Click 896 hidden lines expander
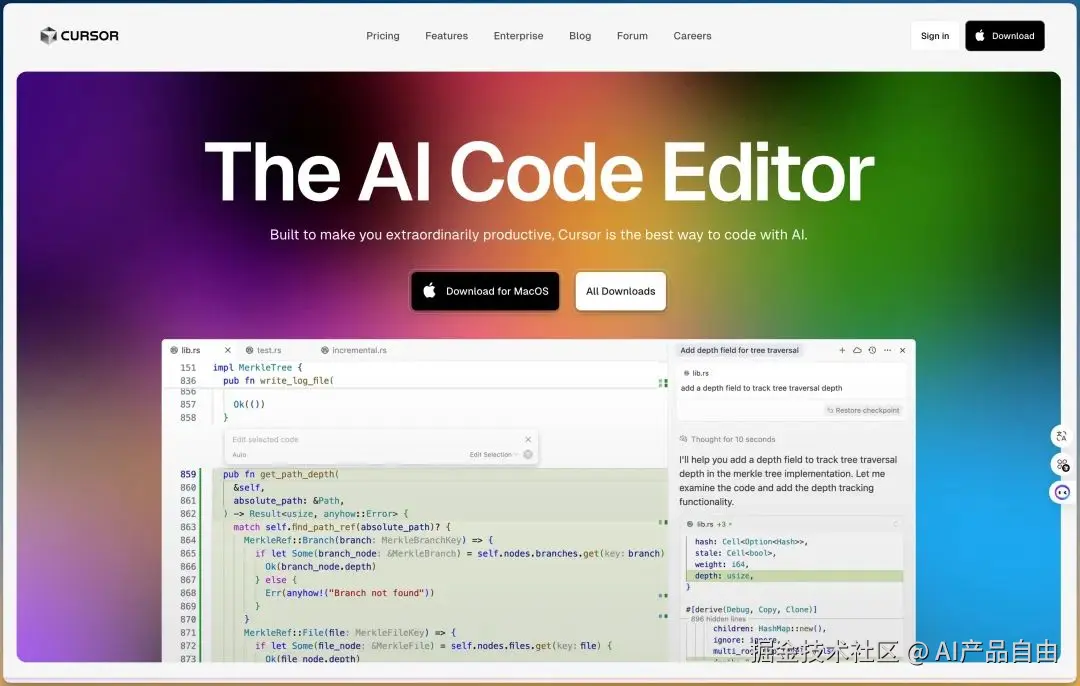The width and height of the screenshot is (1080, 686). (x=718, y=619)
